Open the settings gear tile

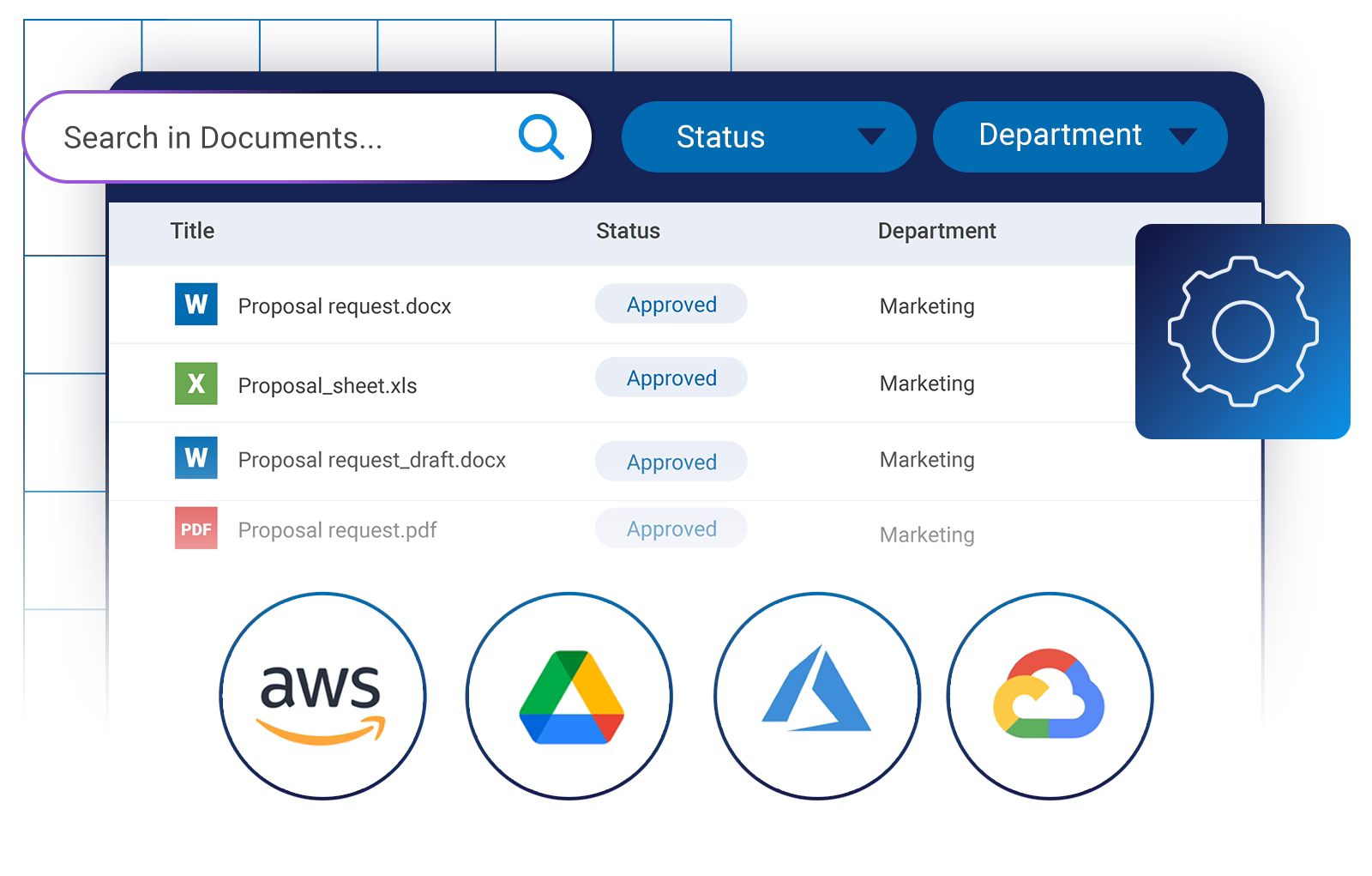pyautogui.click(x=1243, y=331)
